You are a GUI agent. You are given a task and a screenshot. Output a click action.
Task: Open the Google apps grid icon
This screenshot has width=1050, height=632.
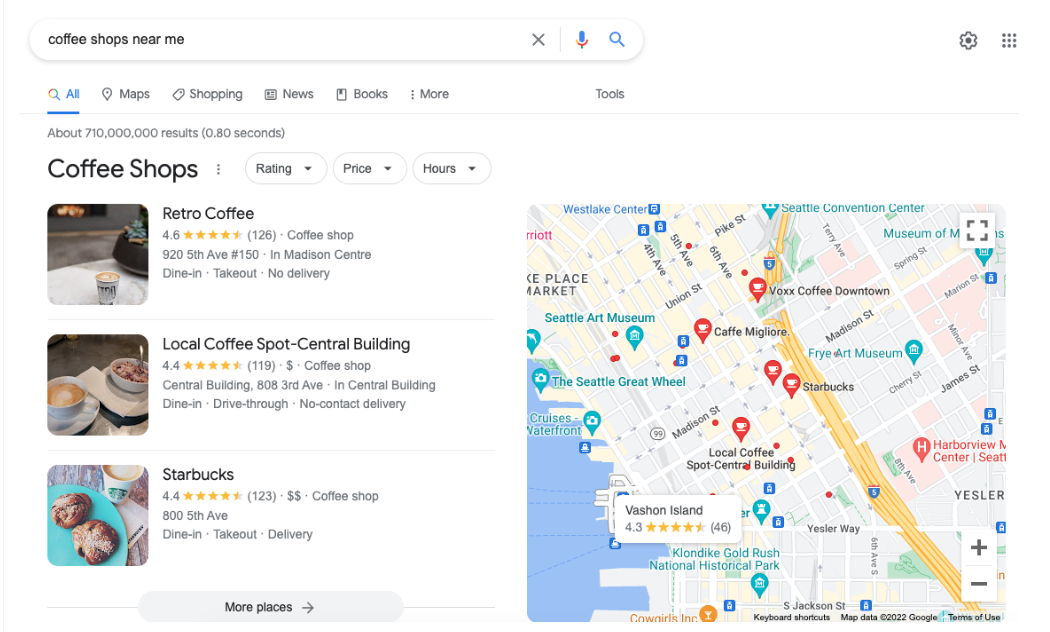point(1008,41)
